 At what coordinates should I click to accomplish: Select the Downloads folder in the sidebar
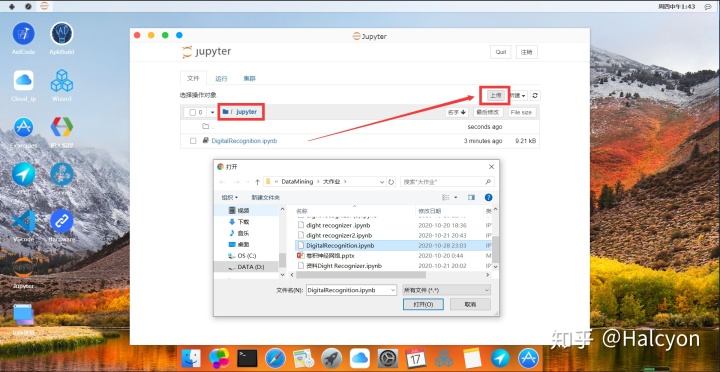[246, 222]
